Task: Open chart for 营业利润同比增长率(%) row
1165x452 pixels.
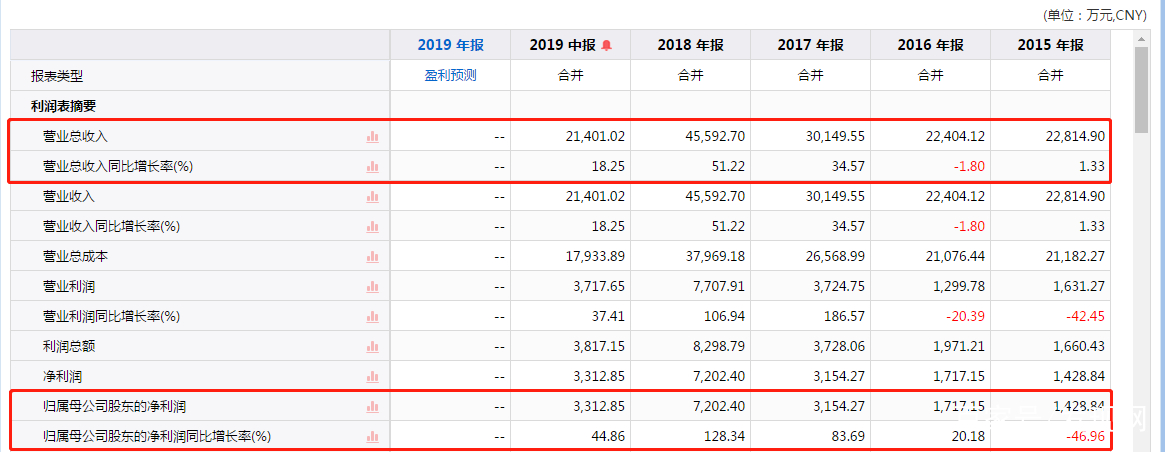Action: pos(372,317)
